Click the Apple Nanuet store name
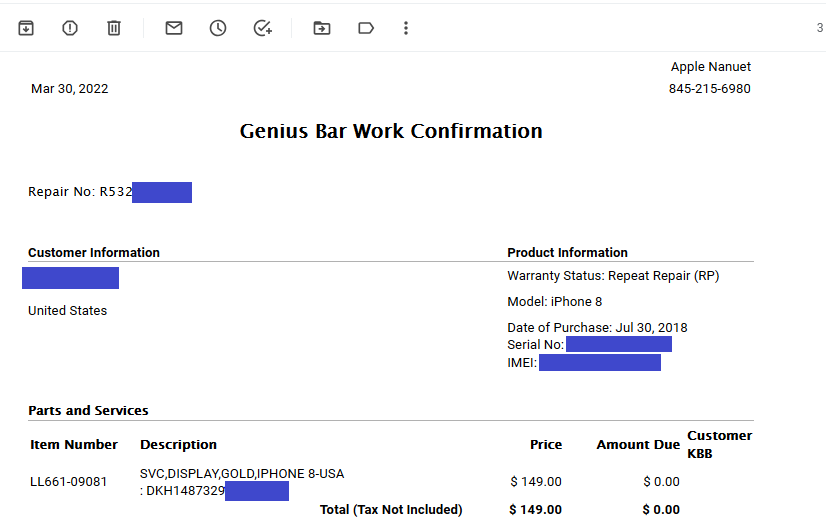This screenshot has height=531, width=826. [x=711, y=67]
